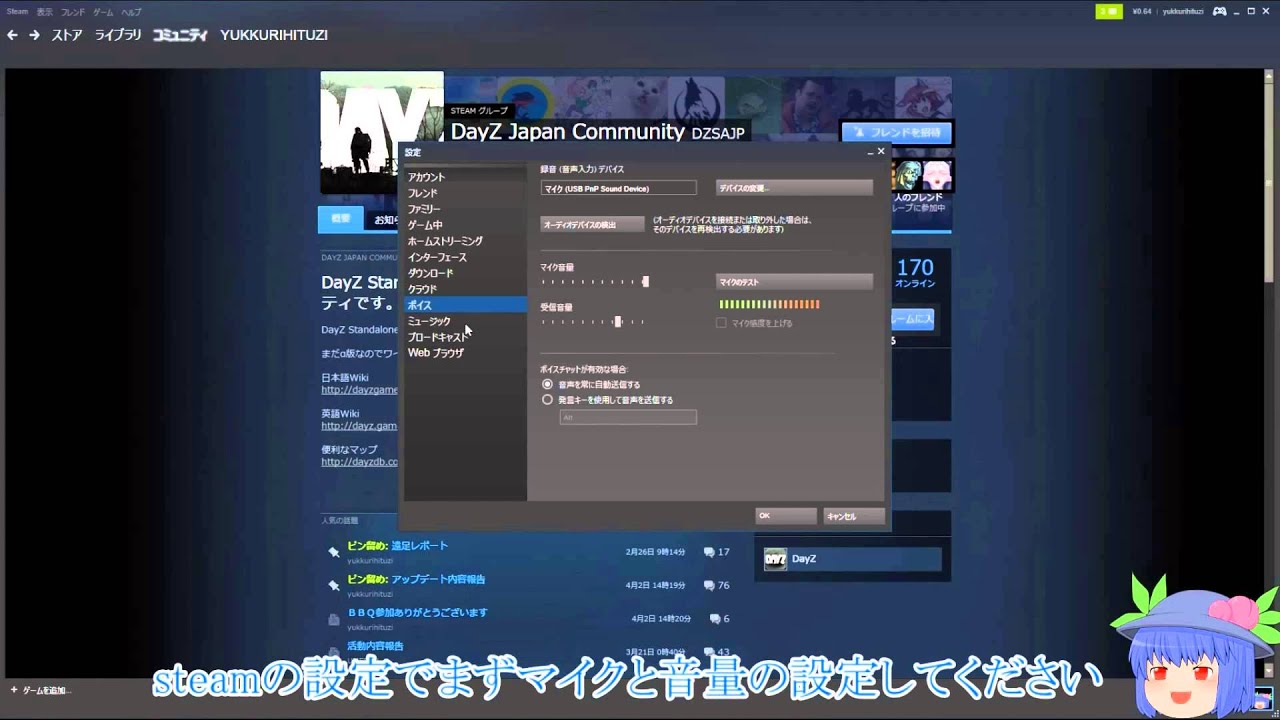Viewport: 1280px width, 720px height.
Task: Click the キャンセル button
Action: 854,516
